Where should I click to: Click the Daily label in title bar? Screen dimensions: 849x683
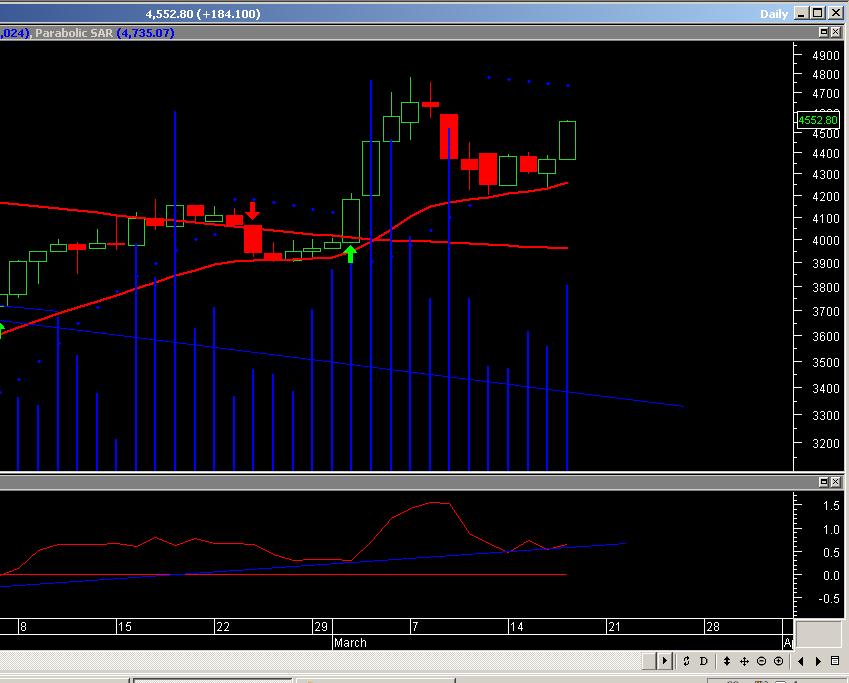click(x=774, y=13)
